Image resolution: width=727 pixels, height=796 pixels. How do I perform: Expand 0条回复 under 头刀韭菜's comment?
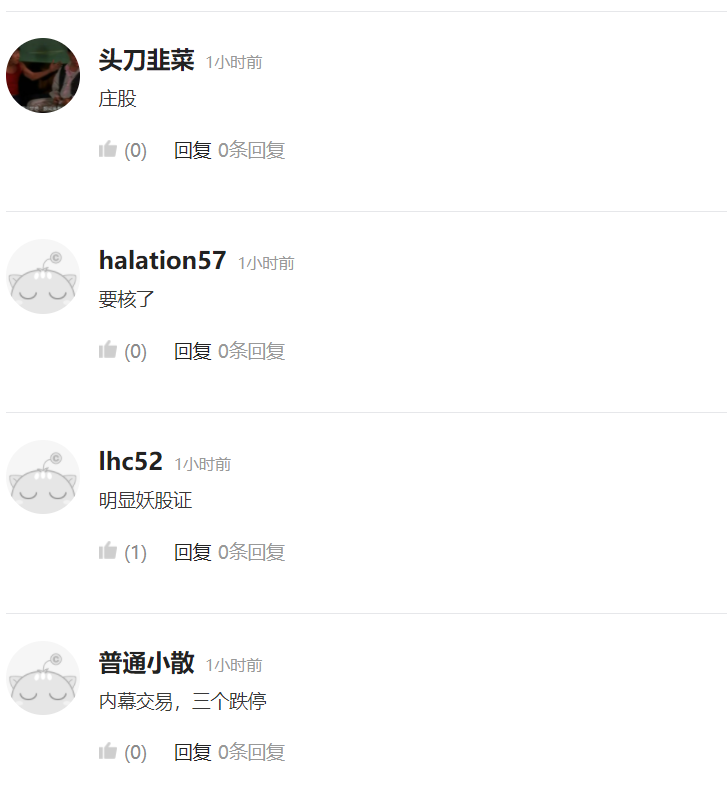[251, 150]
